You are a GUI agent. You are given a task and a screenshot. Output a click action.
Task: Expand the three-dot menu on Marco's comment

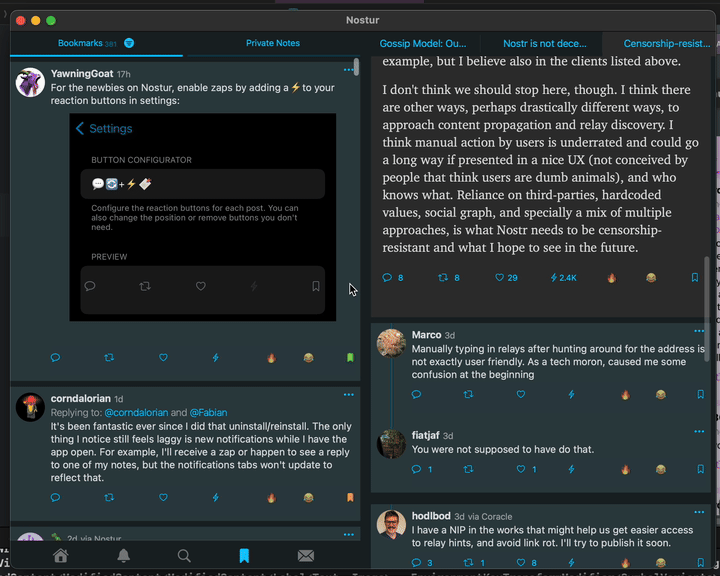click(x=699, y=331)
